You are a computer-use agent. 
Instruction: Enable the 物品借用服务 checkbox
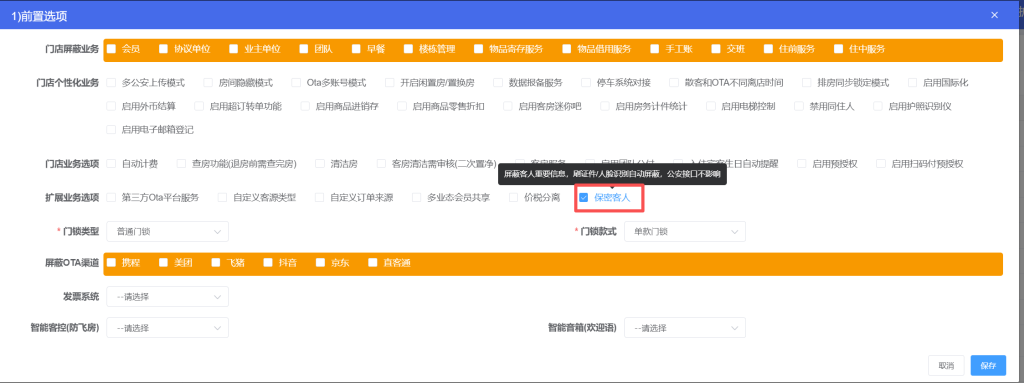(567, 49)
